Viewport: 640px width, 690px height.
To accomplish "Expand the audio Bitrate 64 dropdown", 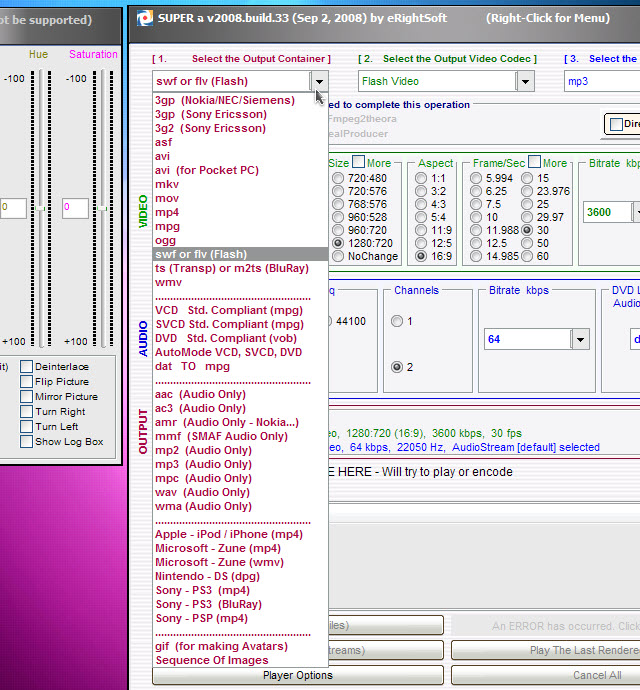I will [x=580, y=339].
